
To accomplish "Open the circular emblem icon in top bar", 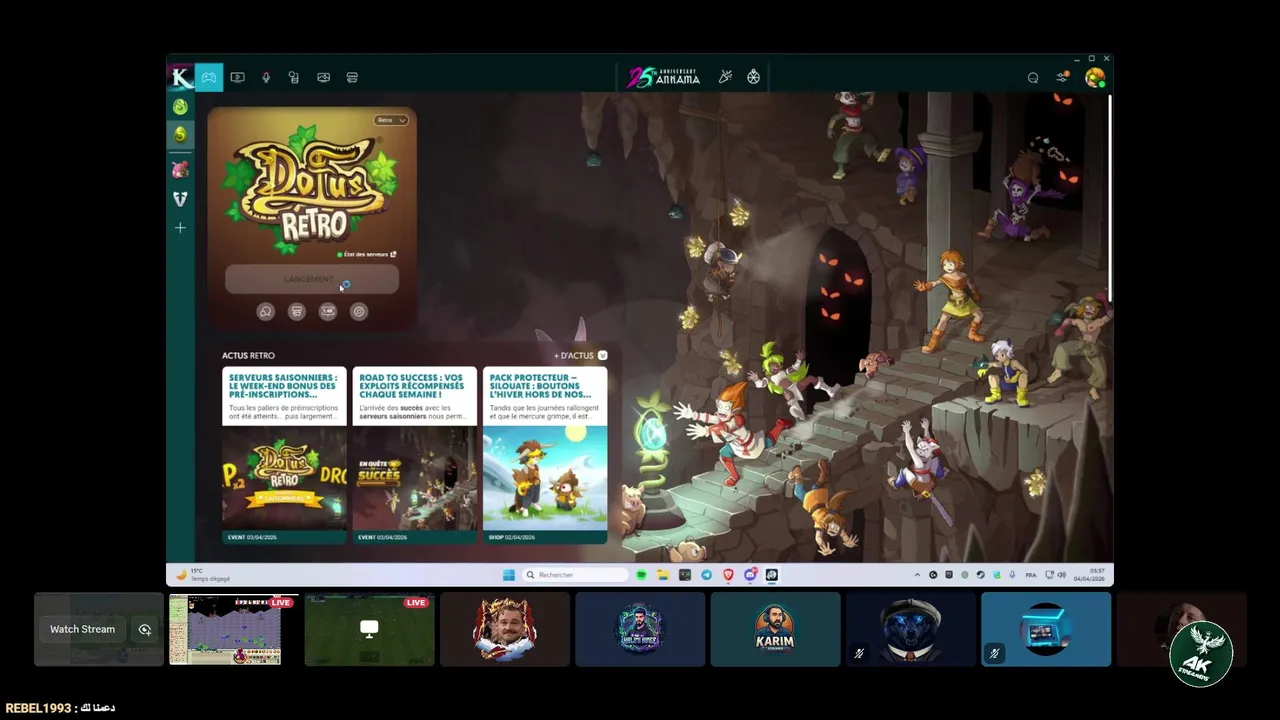I will [x=754, y=77].
